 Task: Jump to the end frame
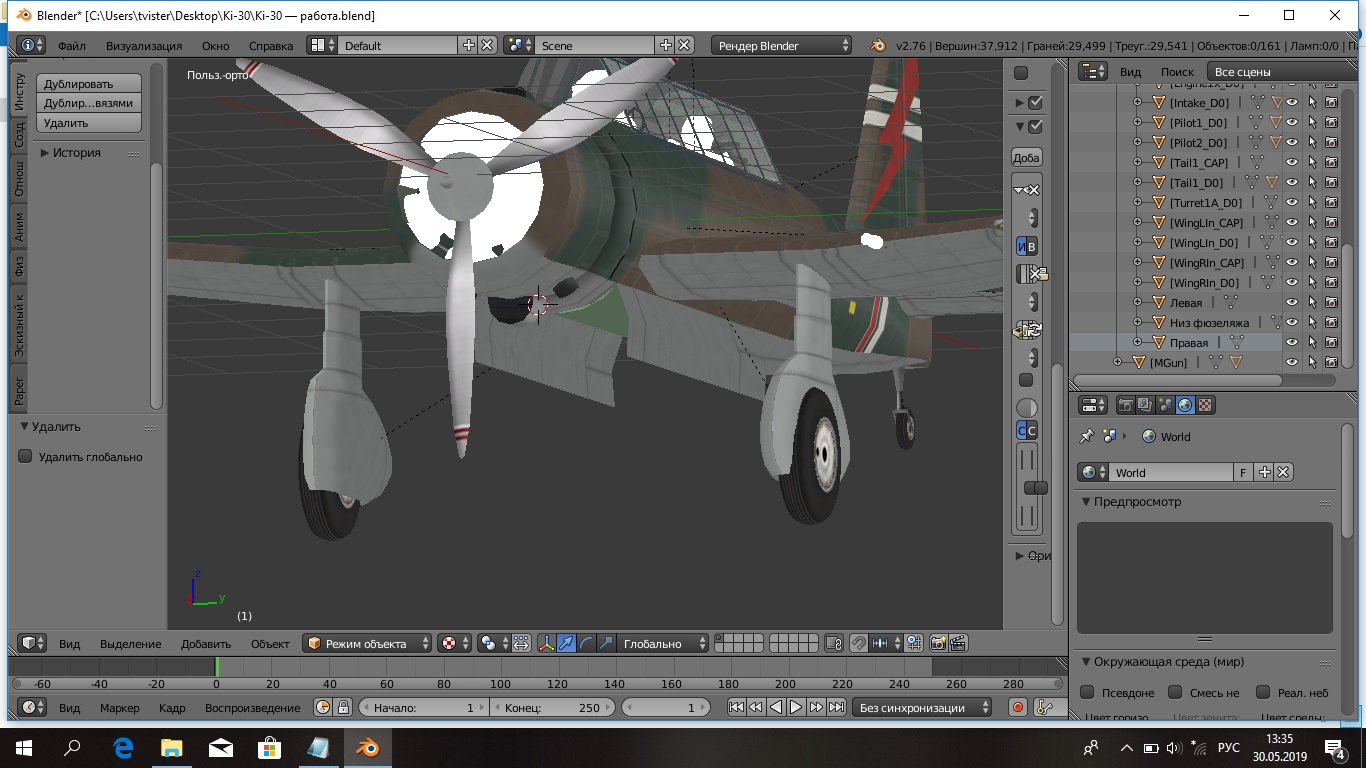coord(836,707)
